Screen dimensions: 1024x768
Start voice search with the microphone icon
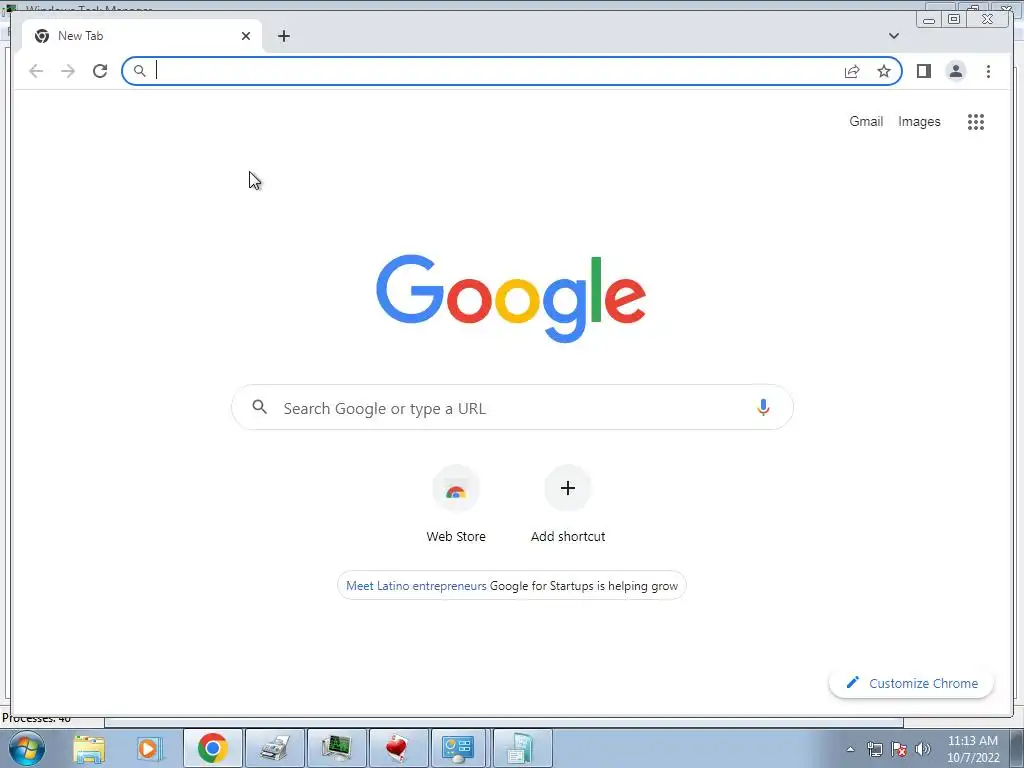(763, 408)
